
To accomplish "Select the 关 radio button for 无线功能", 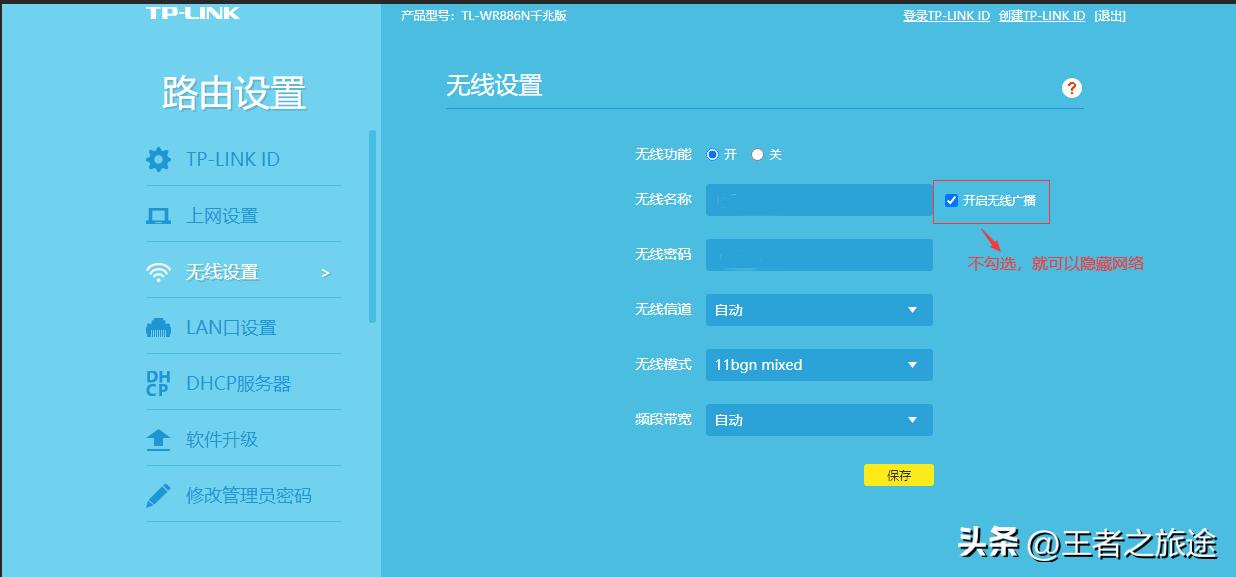I will tap(757, 154).
